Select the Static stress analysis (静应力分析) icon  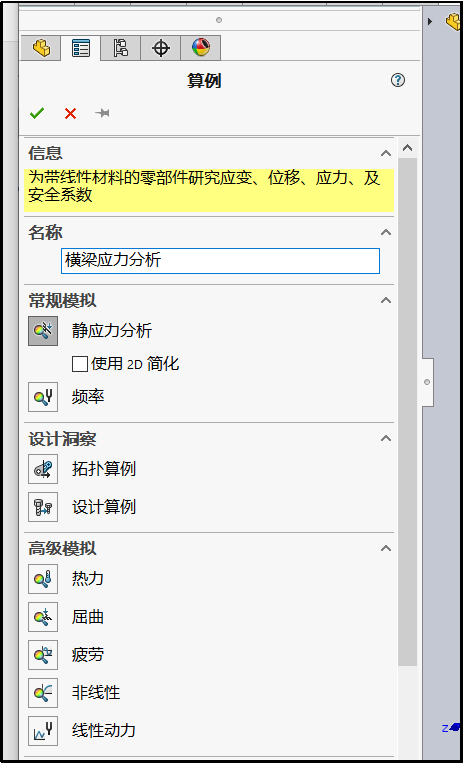pyautogui.click(x=43, y=331)
